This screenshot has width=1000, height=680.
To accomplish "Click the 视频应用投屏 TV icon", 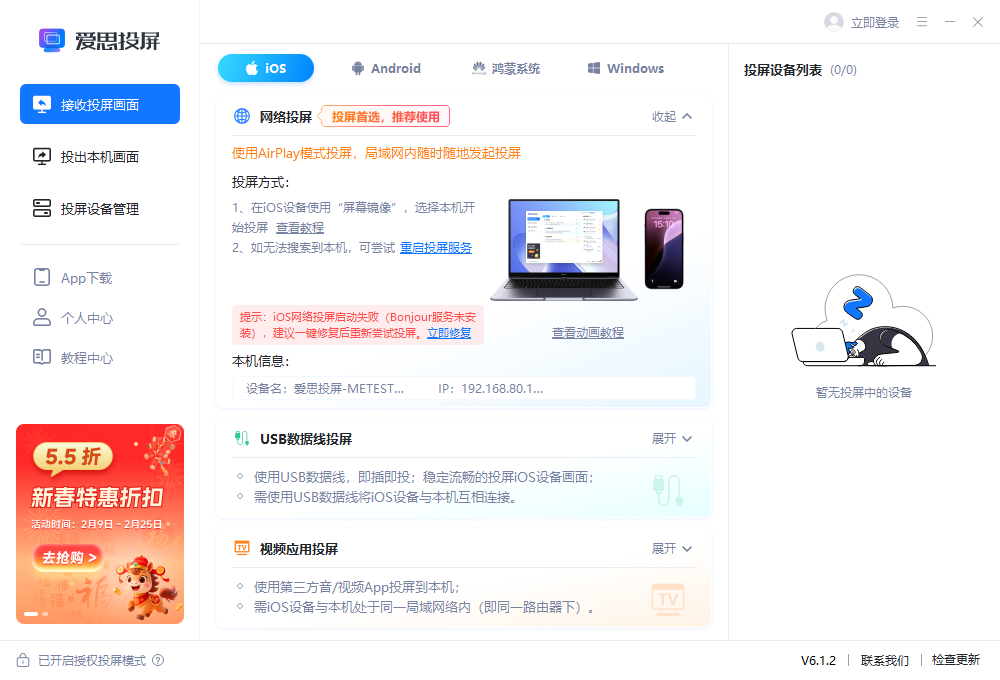I will click(240, 548).
